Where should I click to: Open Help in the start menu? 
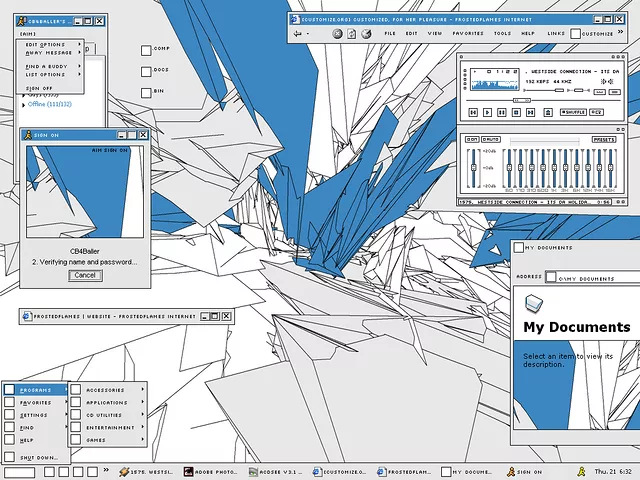point(35,440)
